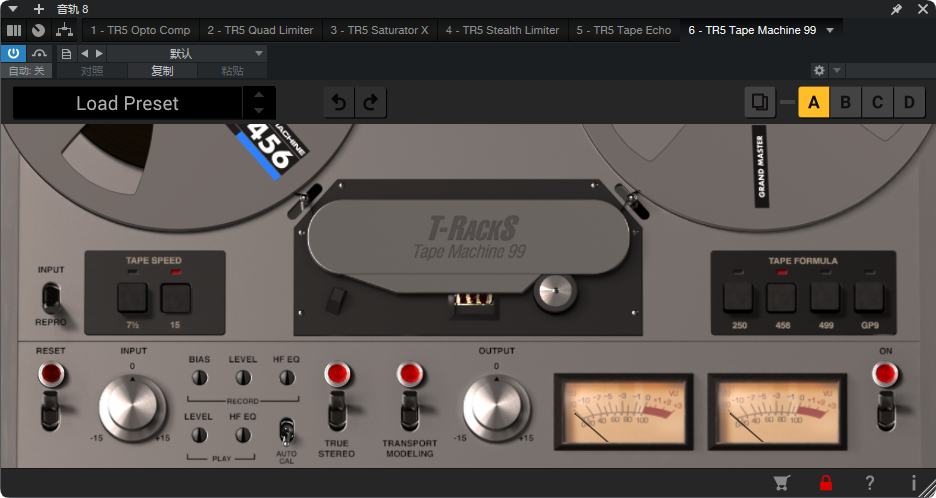Screen dimensions: 936x498
Task: Step to previous preset with up arrow
Action: [x=259, y=94]
